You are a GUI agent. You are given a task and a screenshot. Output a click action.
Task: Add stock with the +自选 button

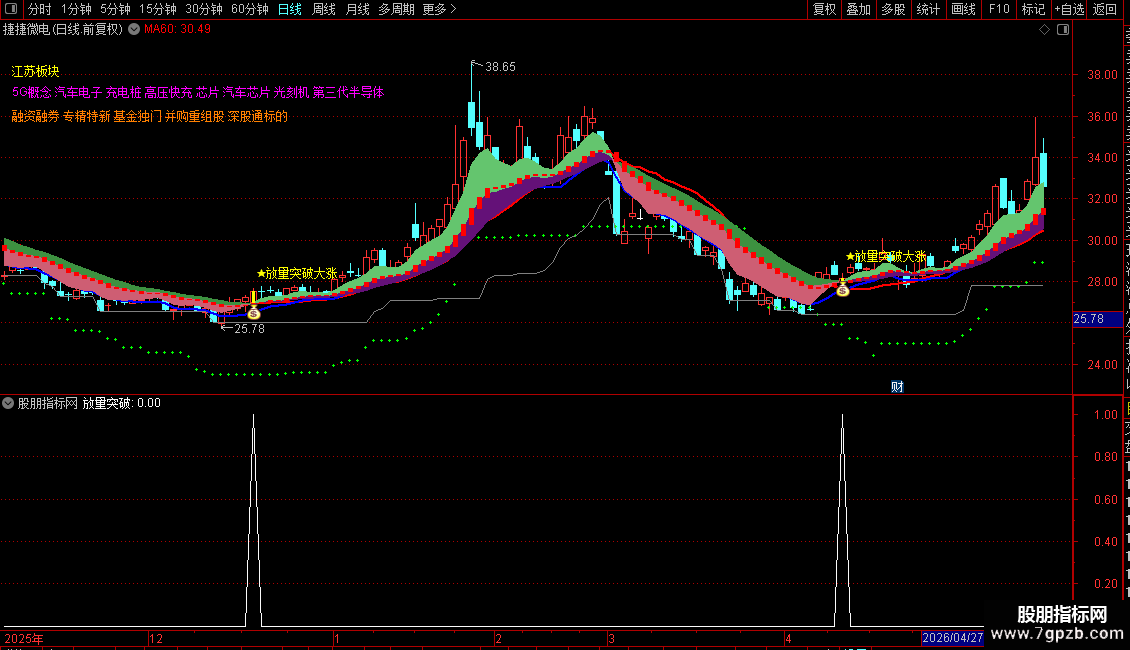1069,9
